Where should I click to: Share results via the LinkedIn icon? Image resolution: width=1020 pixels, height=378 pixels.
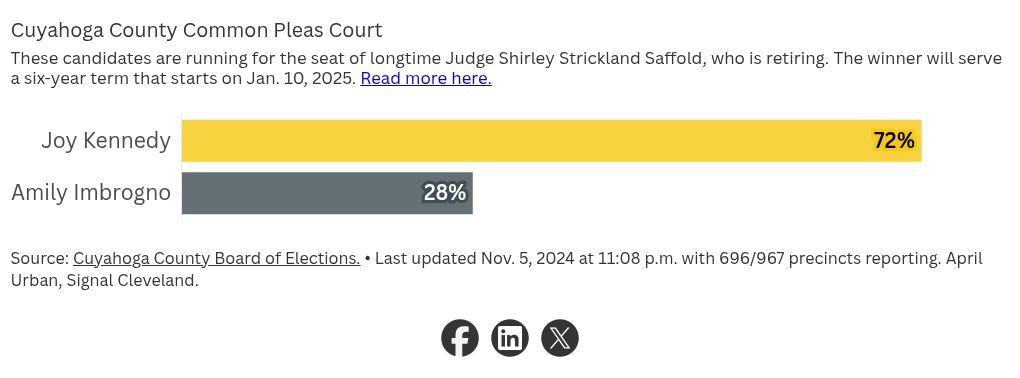pos(510,338)
